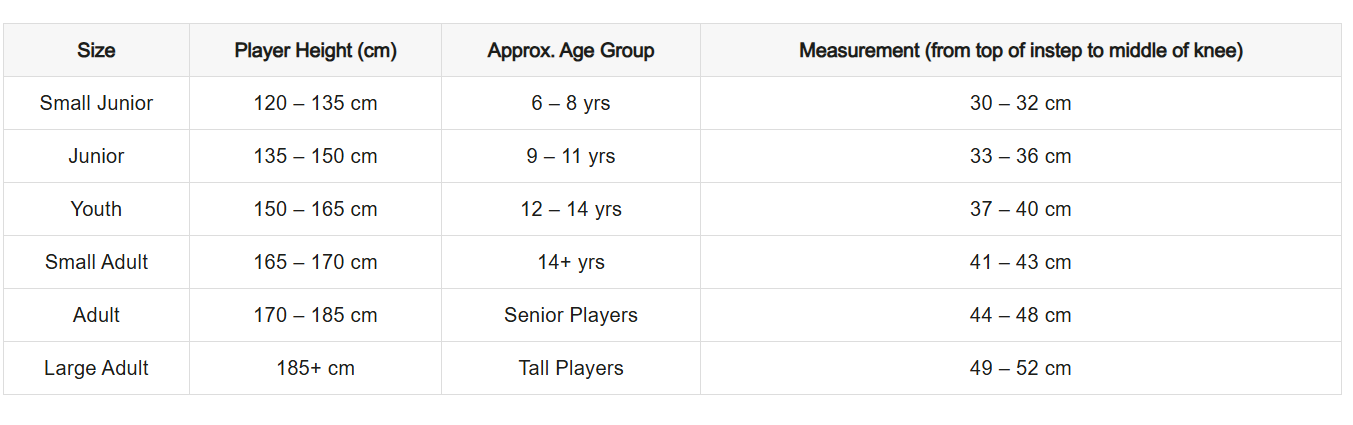Select the Small Junior size cell

tap(96, 103)
